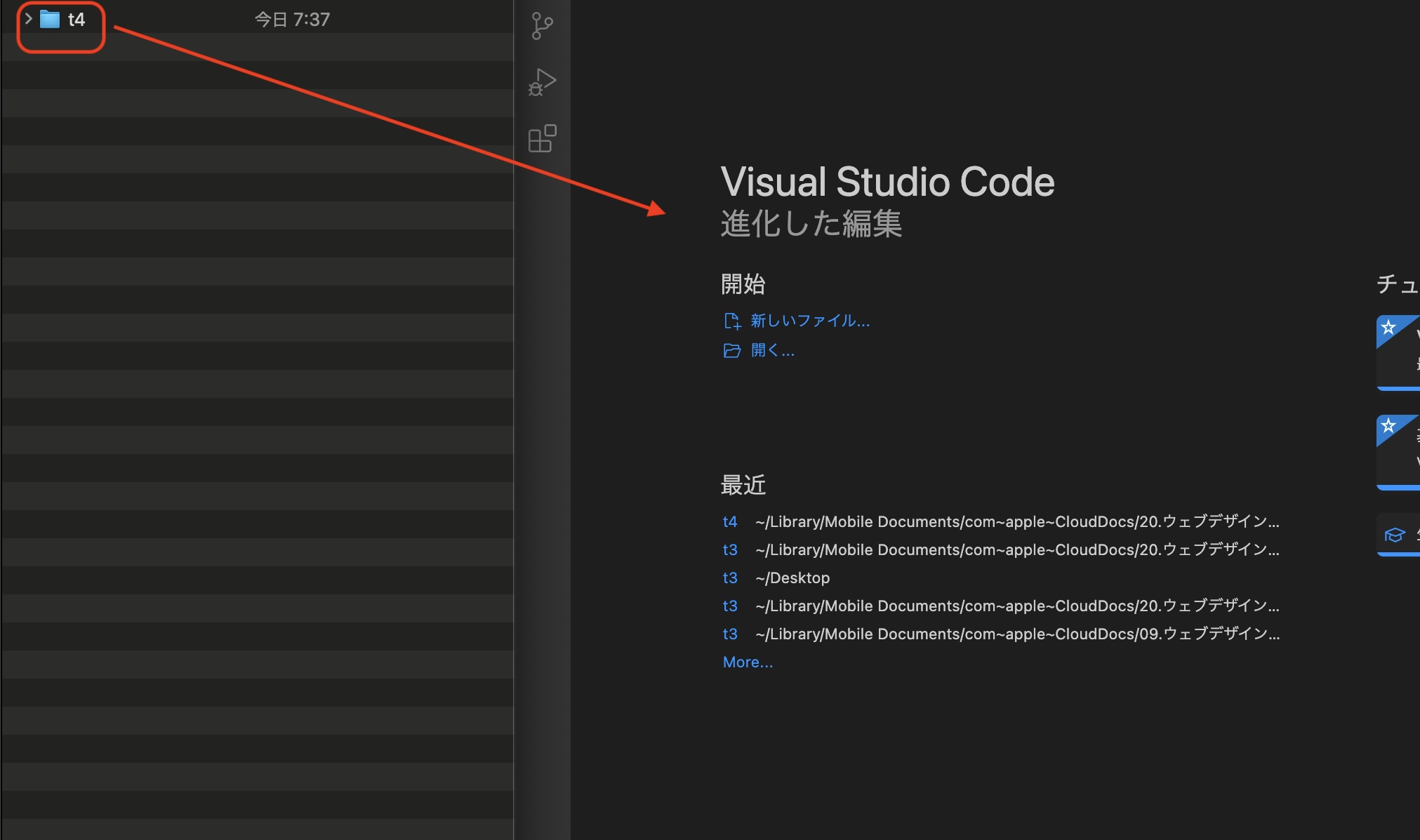The width and height of the screenshot is (1420, 840).
Task: Click the ~/Desktop path text
Action: (x=792, y=578)
